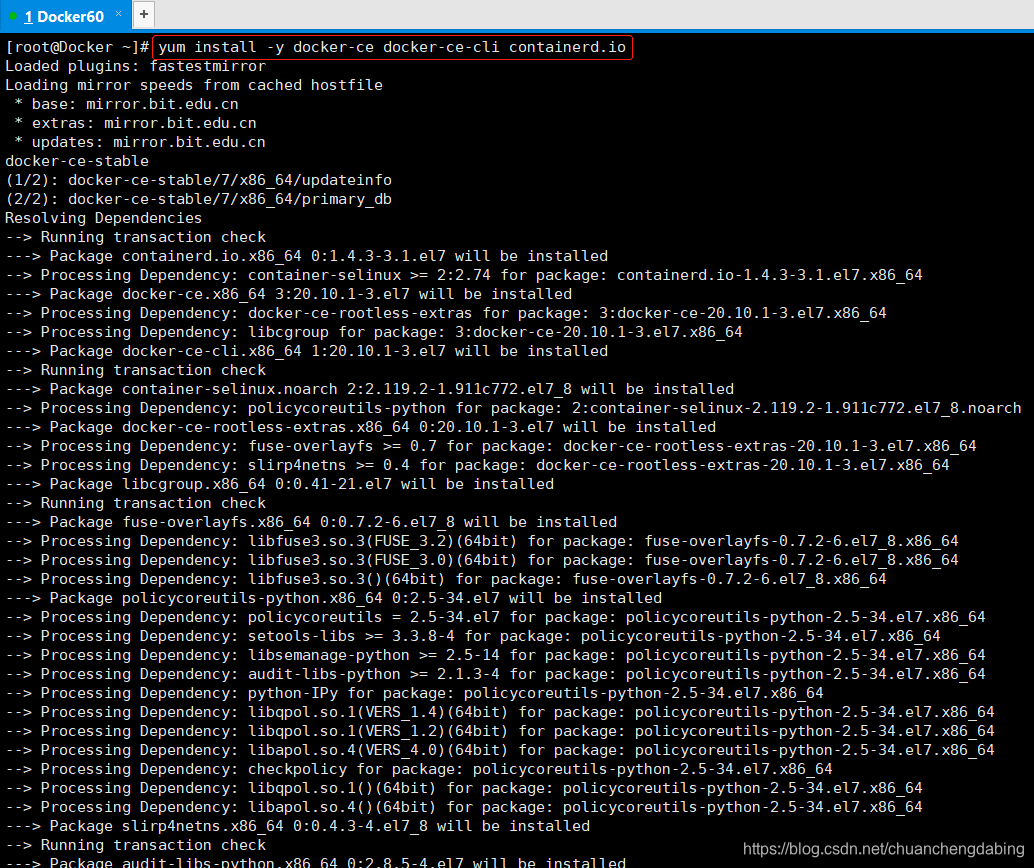
Task: Click the (1/2) updateinfo line
Action: (x=198, y=180)
